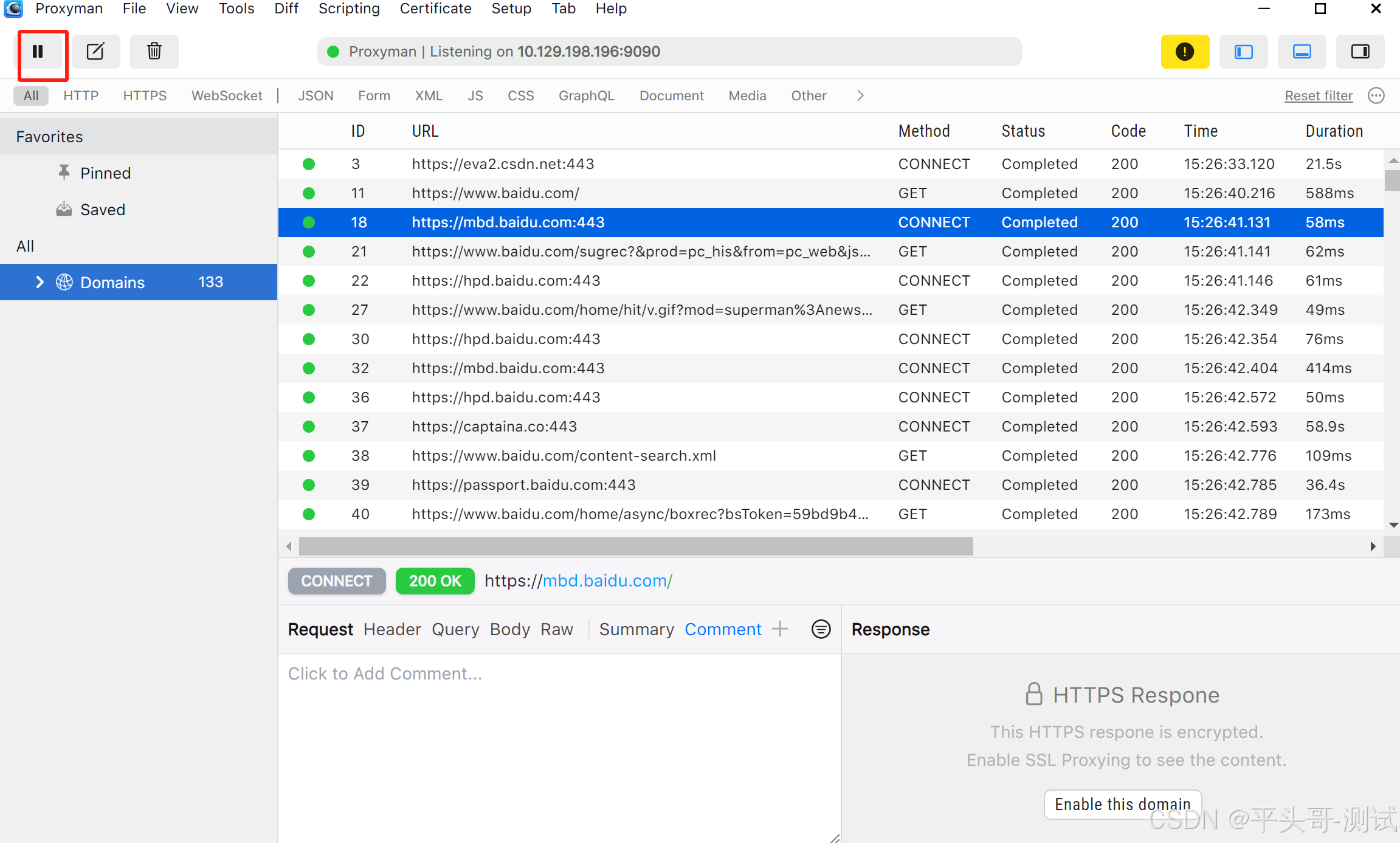Click the Reset filter link
1400x843 pixels.
tap(1318, 95)
